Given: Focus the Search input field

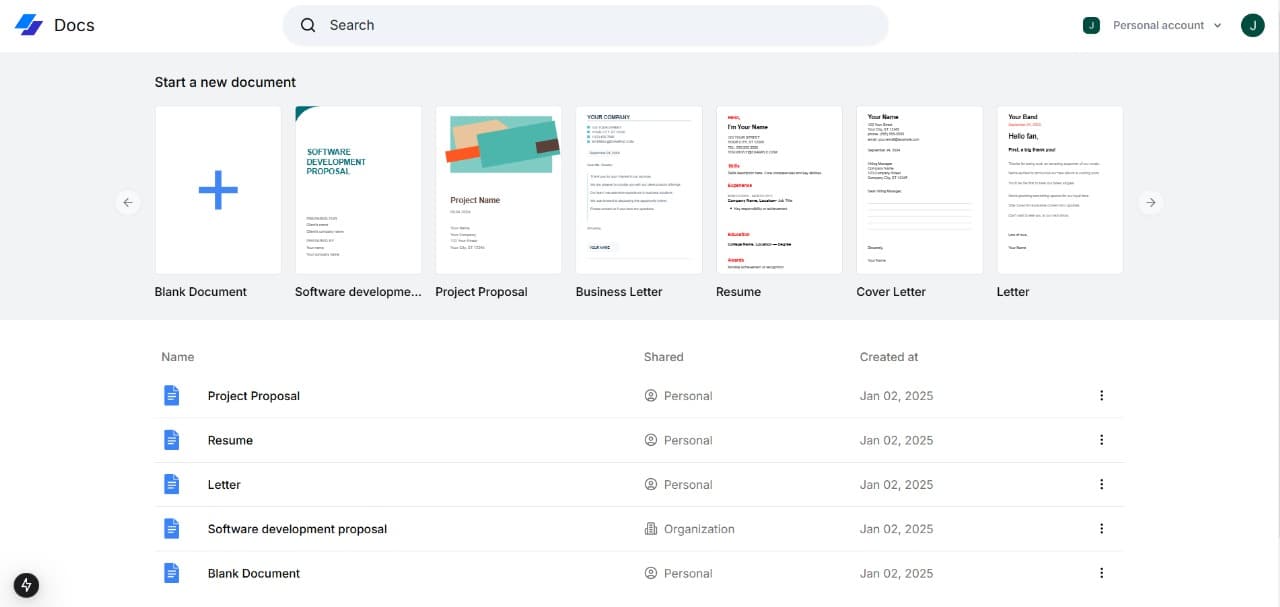Looking at the screenshot, I should point(585,25).
